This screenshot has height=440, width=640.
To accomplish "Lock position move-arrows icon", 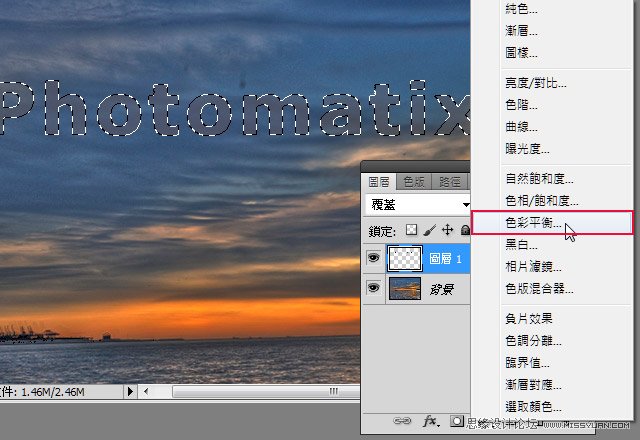I will 448,230.
